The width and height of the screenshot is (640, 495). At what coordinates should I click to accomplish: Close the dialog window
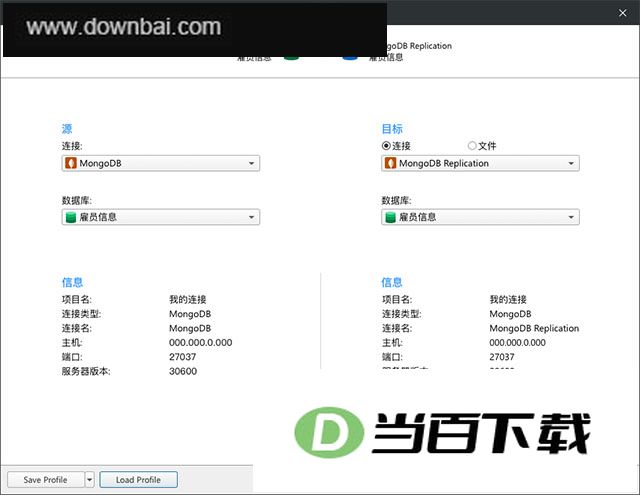622,13
